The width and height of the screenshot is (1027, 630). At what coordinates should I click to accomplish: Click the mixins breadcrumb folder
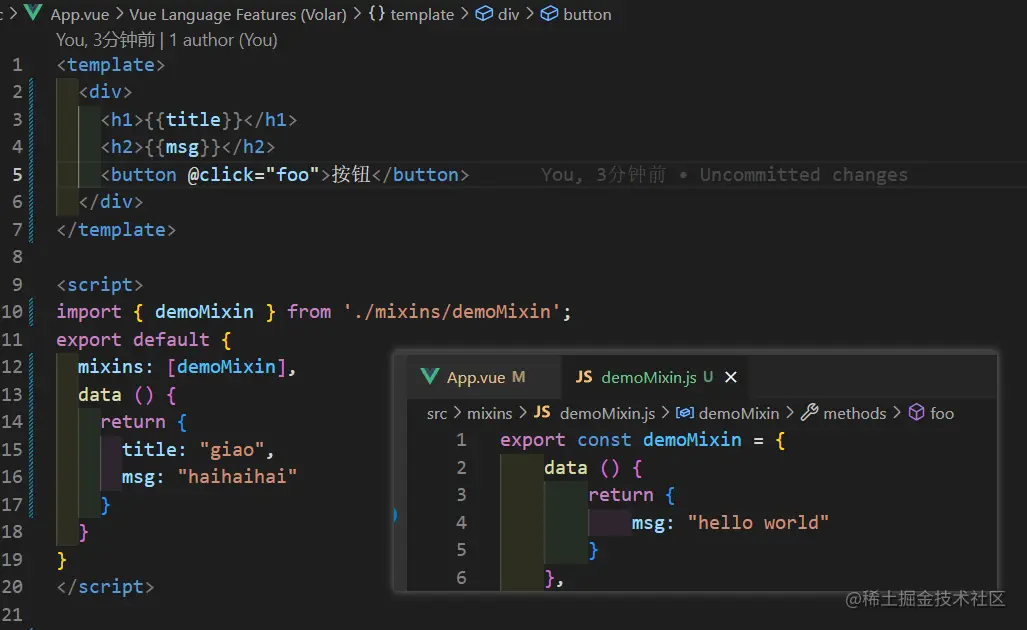point(489,413)
